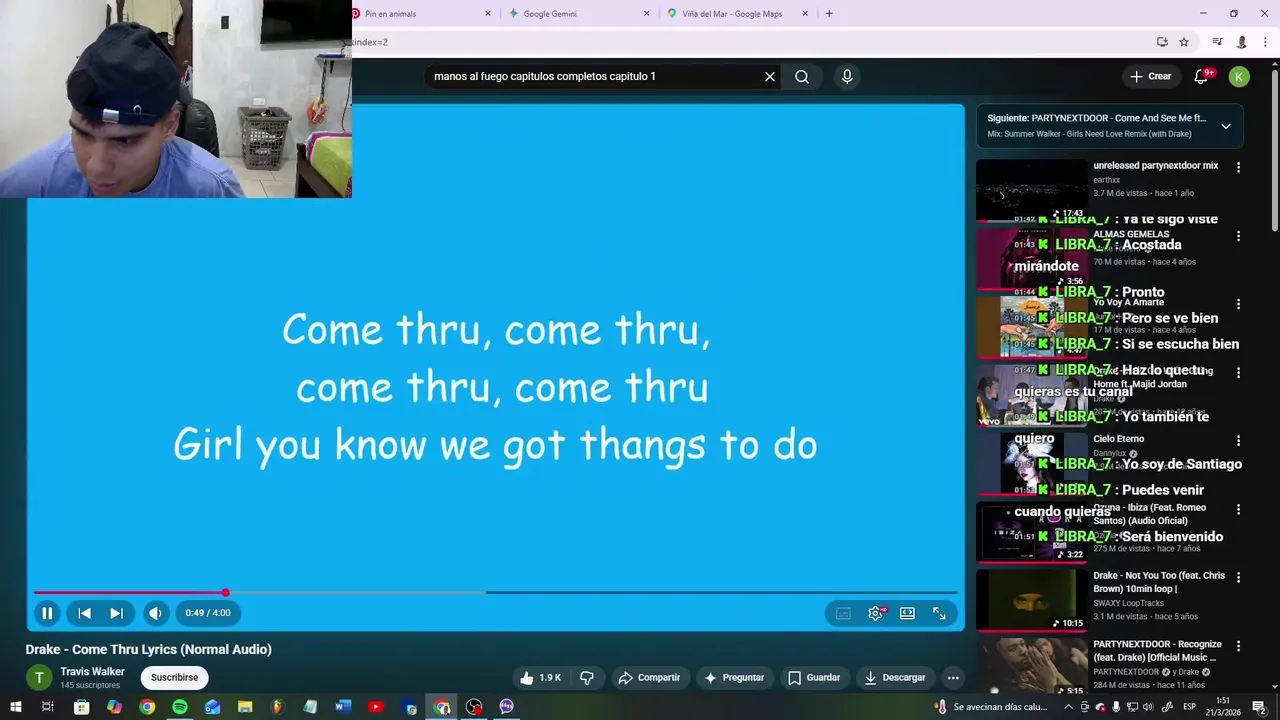Open Travis Walker channel link
This screenshot has width=1280, height=720.
click(x=92, y=672)
